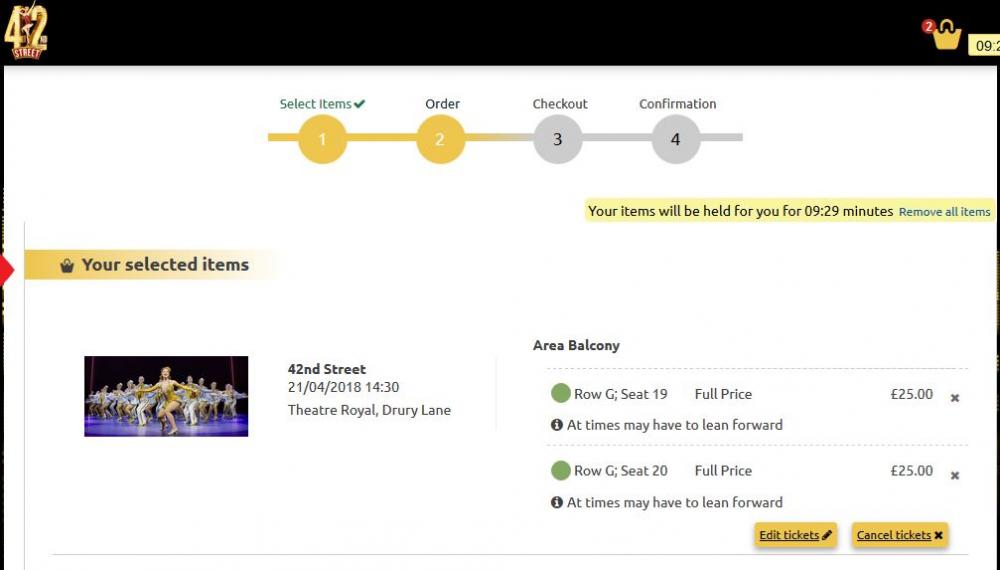This screenshot has height=570, width=1000.
Task: Open the shopping basket icon
Action: [946, 36]
